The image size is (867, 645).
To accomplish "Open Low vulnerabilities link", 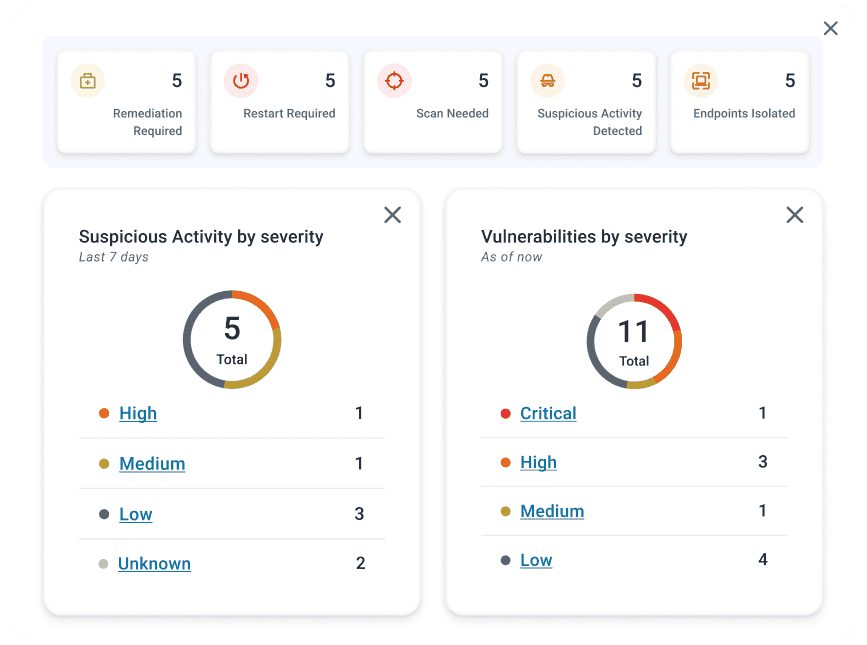I will pos(536,561).
